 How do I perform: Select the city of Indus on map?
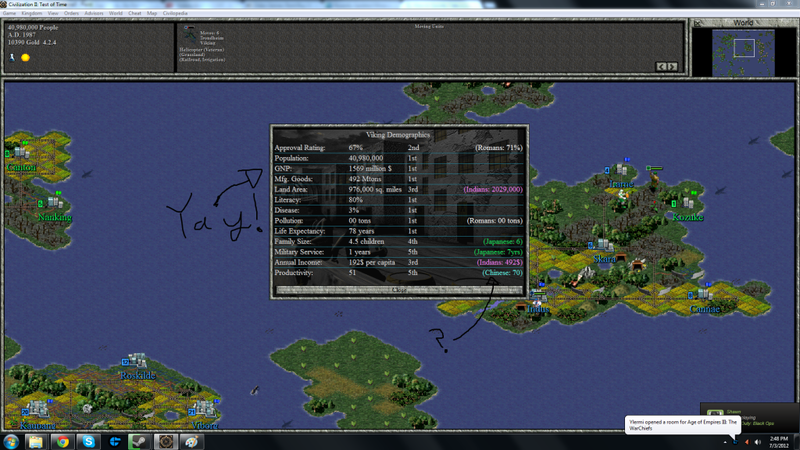tap(537, 295)
